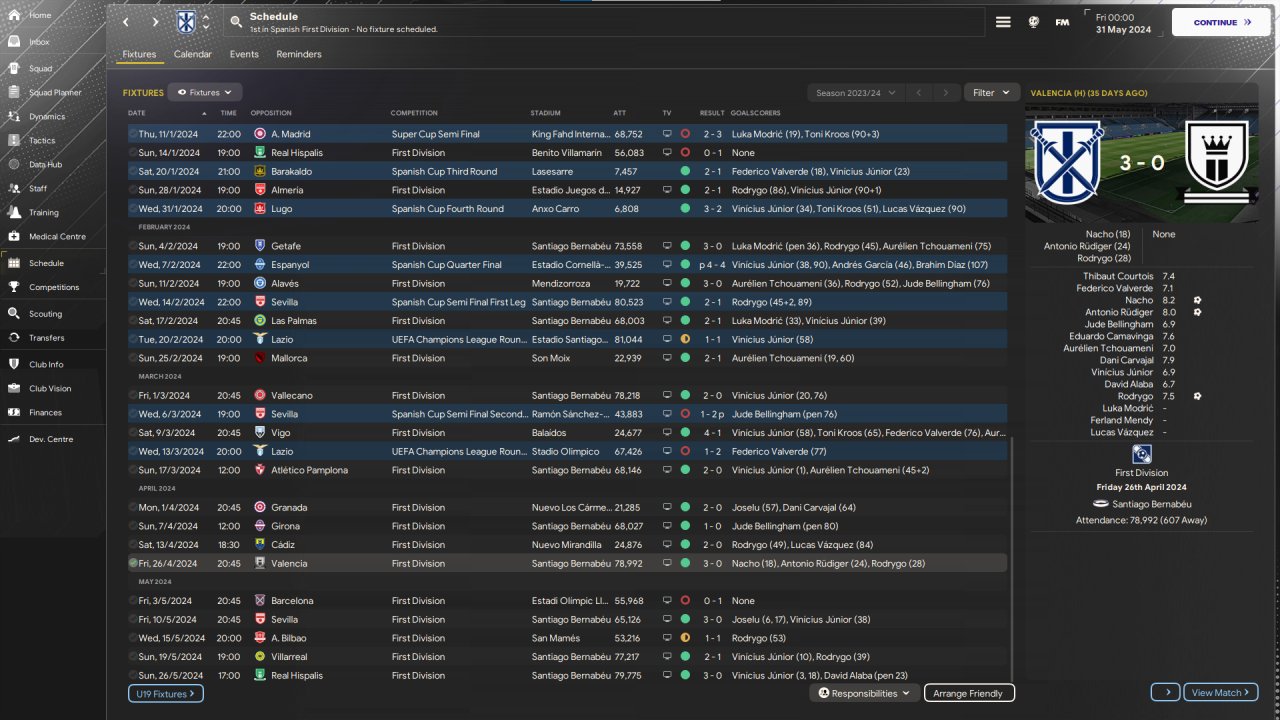Switch to the Fixtures tab
The height and width of the screenshot is (720, 1280).
139,54
